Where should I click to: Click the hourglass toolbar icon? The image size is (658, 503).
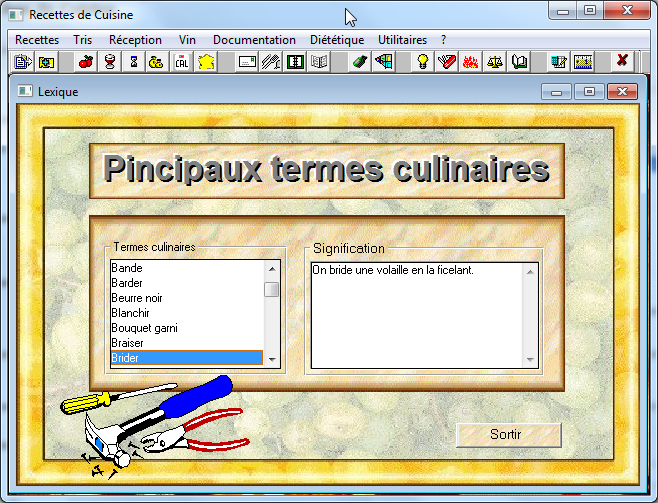coord(134,62)
